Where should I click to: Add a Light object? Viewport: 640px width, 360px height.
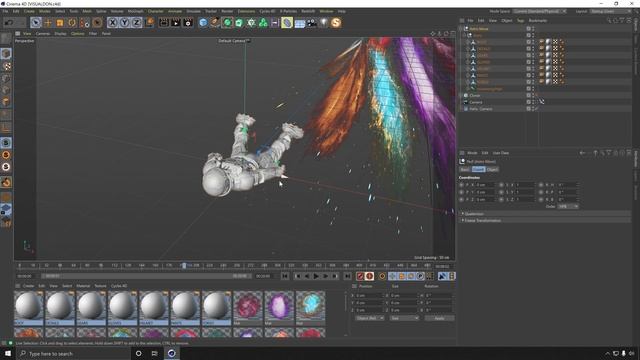[x=324, y=22]
